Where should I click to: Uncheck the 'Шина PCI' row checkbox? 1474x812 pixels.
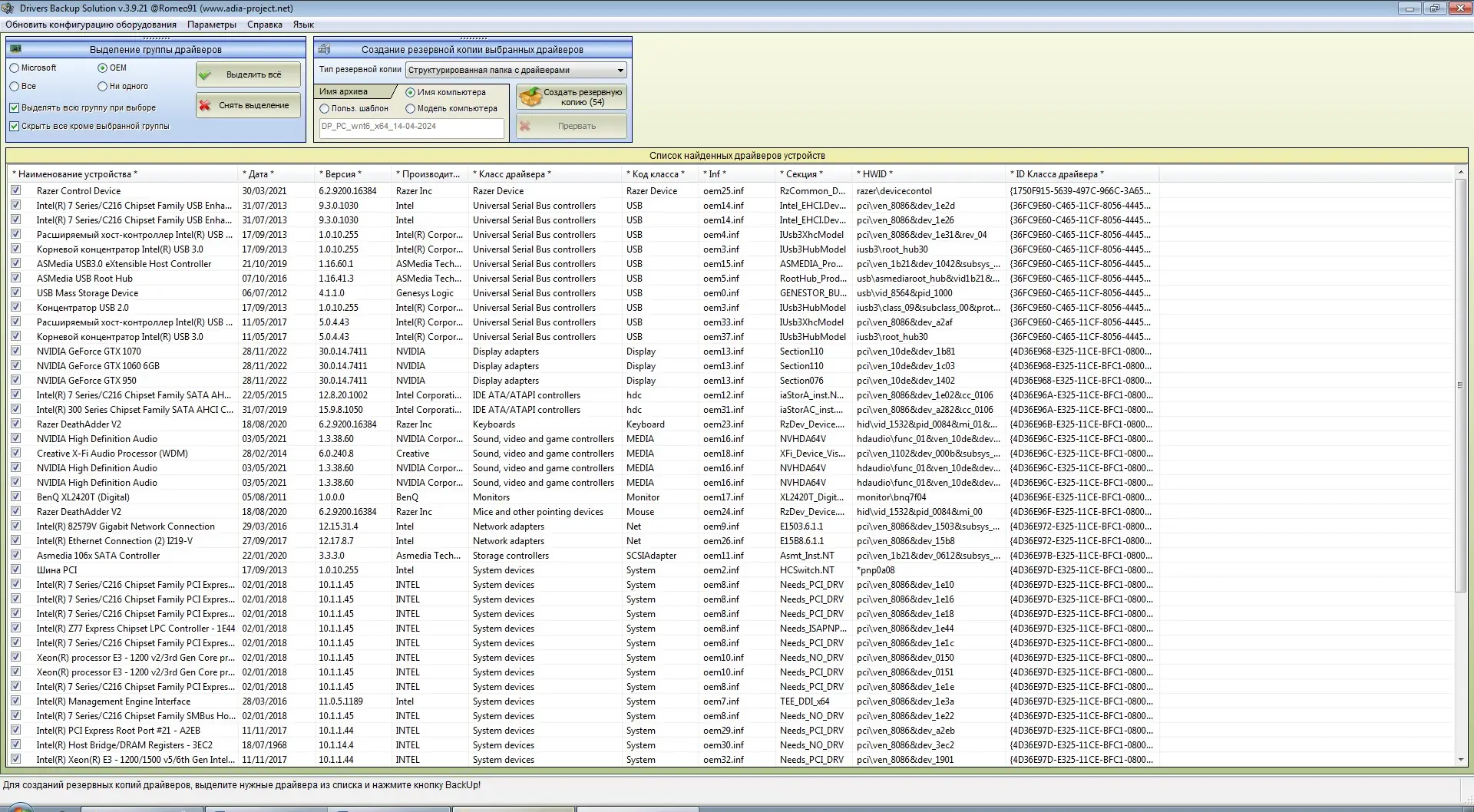pos(15,569)
